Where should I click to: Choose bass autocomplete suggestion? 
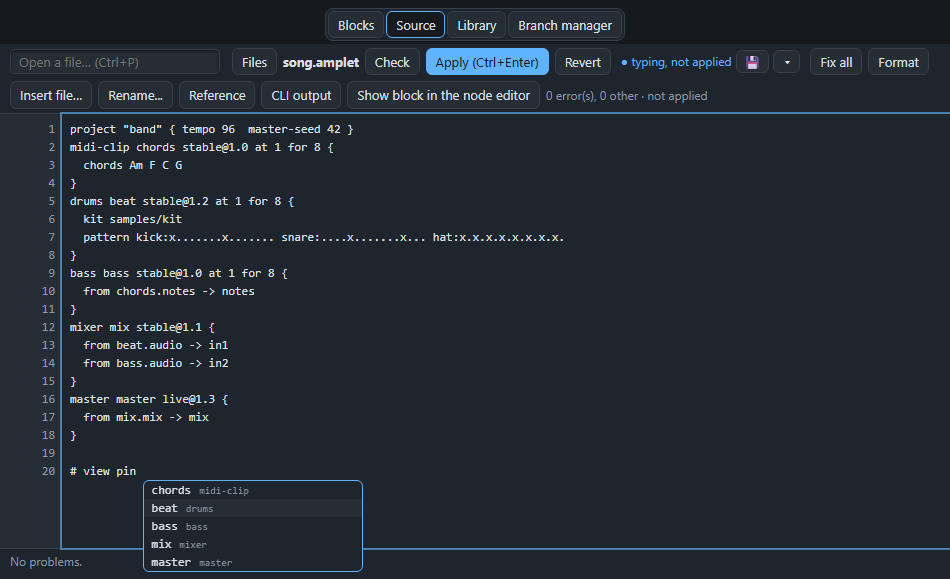(253, 527)
